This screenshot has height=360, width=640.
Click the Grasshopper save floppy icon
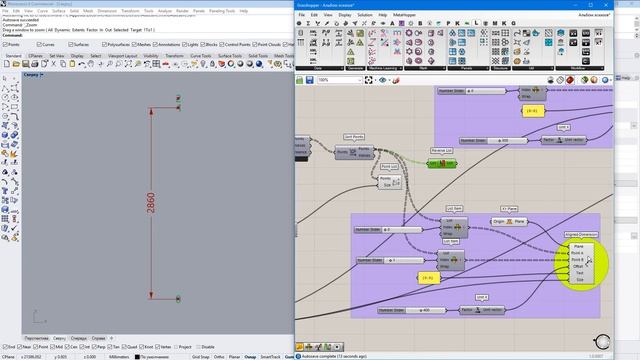(309, 80)
